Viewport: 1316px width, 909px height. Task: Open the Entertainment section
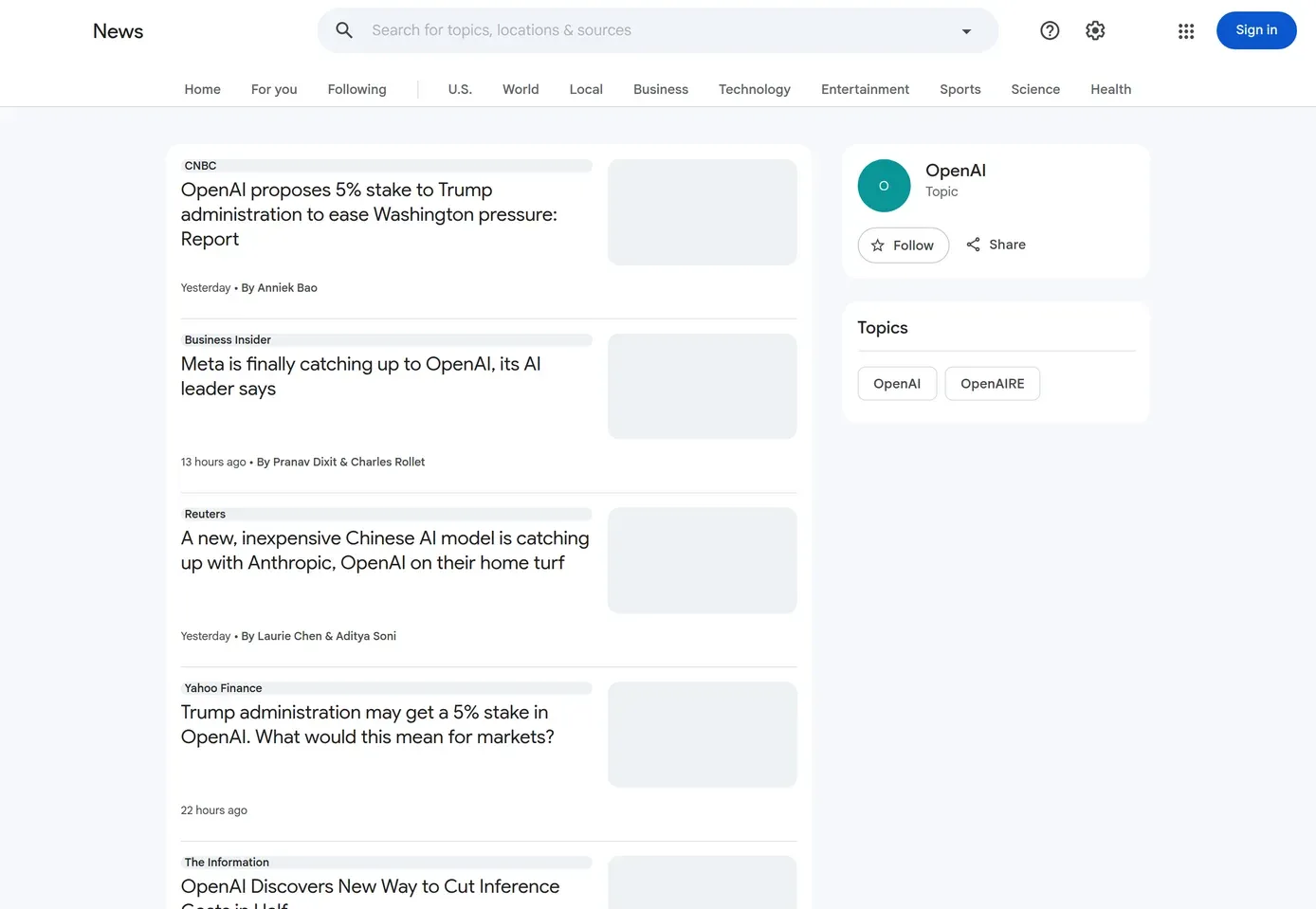pyautogui.click(x=865, y=89)
